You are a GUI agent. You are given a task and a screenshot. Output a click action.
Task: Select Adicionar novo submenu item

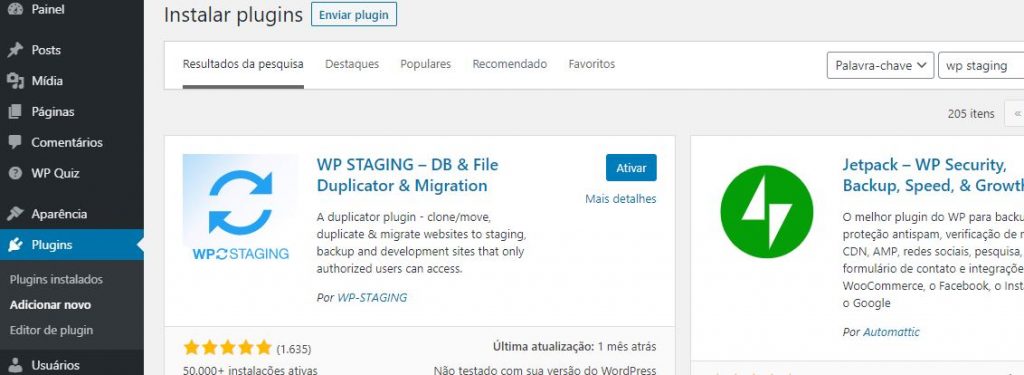click(50, 305)
